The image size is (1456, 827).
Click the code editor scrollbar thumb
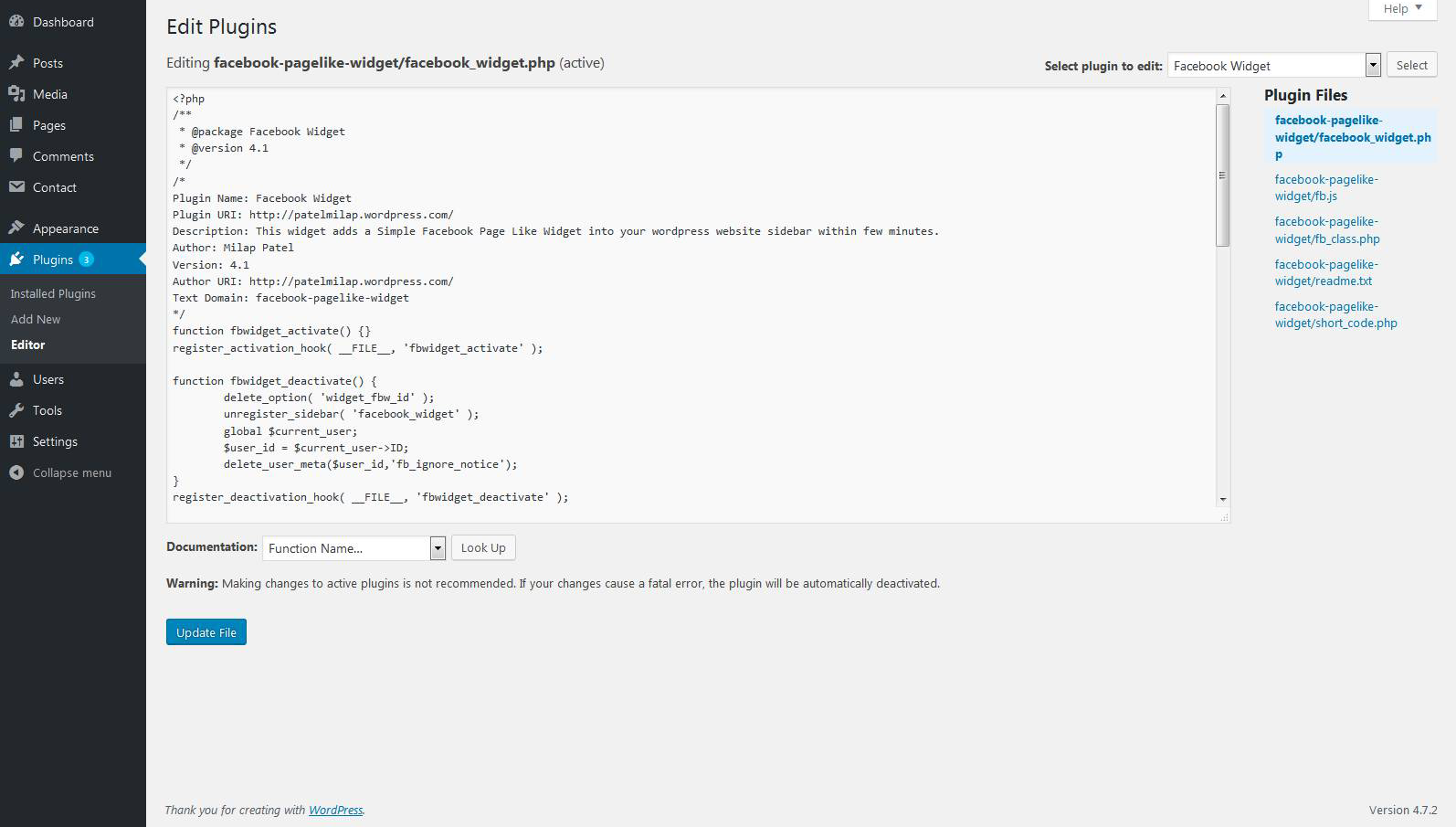coord(1222,175)
